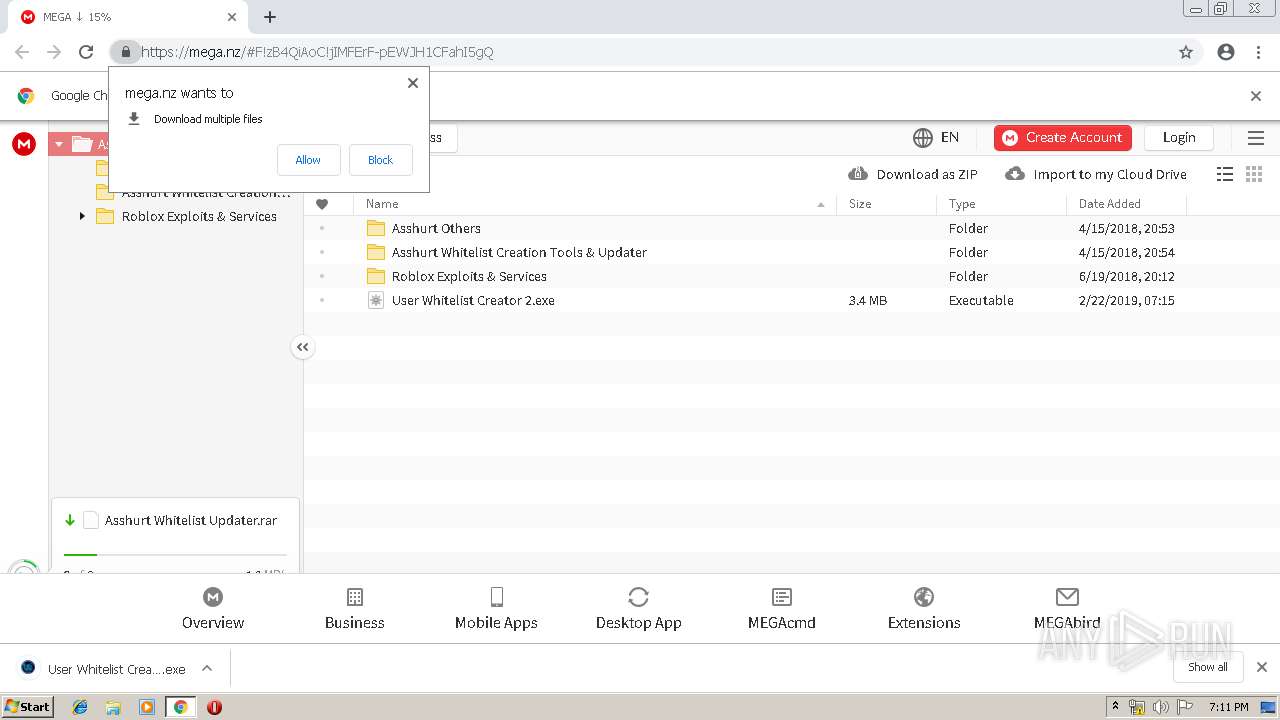The image size is (1280, 720).
Task: Click the MEGA logo icon in sidebar
Action: pos(24,144)
